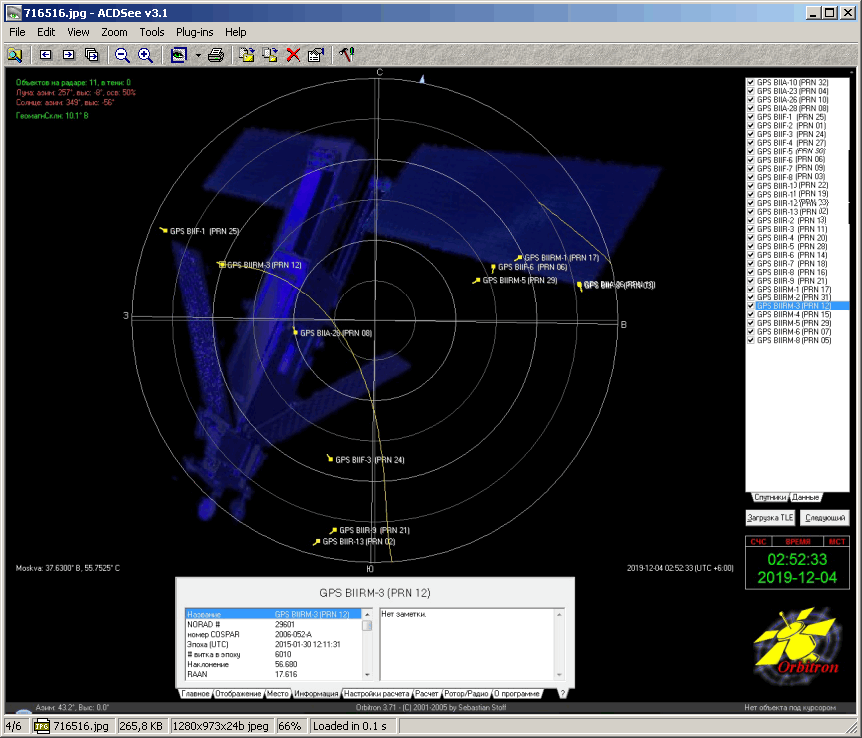Open the view mode dropdown arrow
This screenshot has width=862, height=738.
click(198, 55)
